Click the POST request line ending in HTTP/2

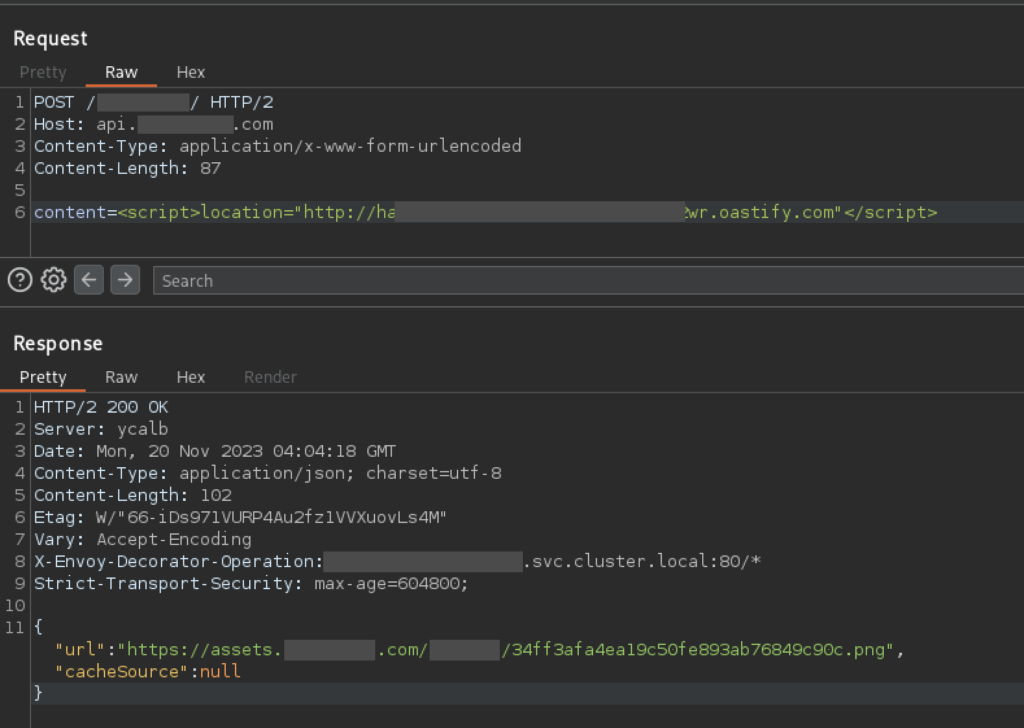tap(153, 103)
